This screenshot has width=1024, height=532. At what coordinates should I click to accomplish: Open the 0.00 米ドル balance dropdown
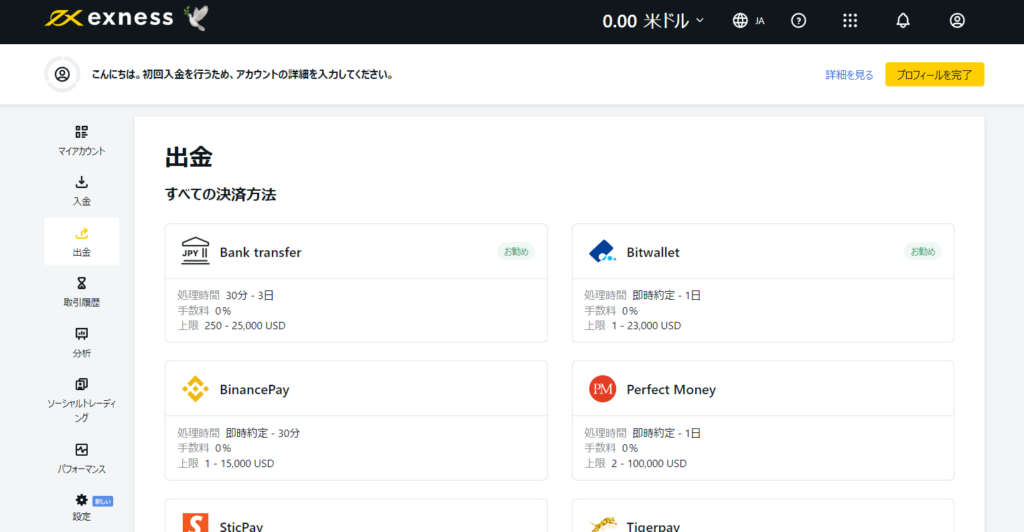(652, 21)
